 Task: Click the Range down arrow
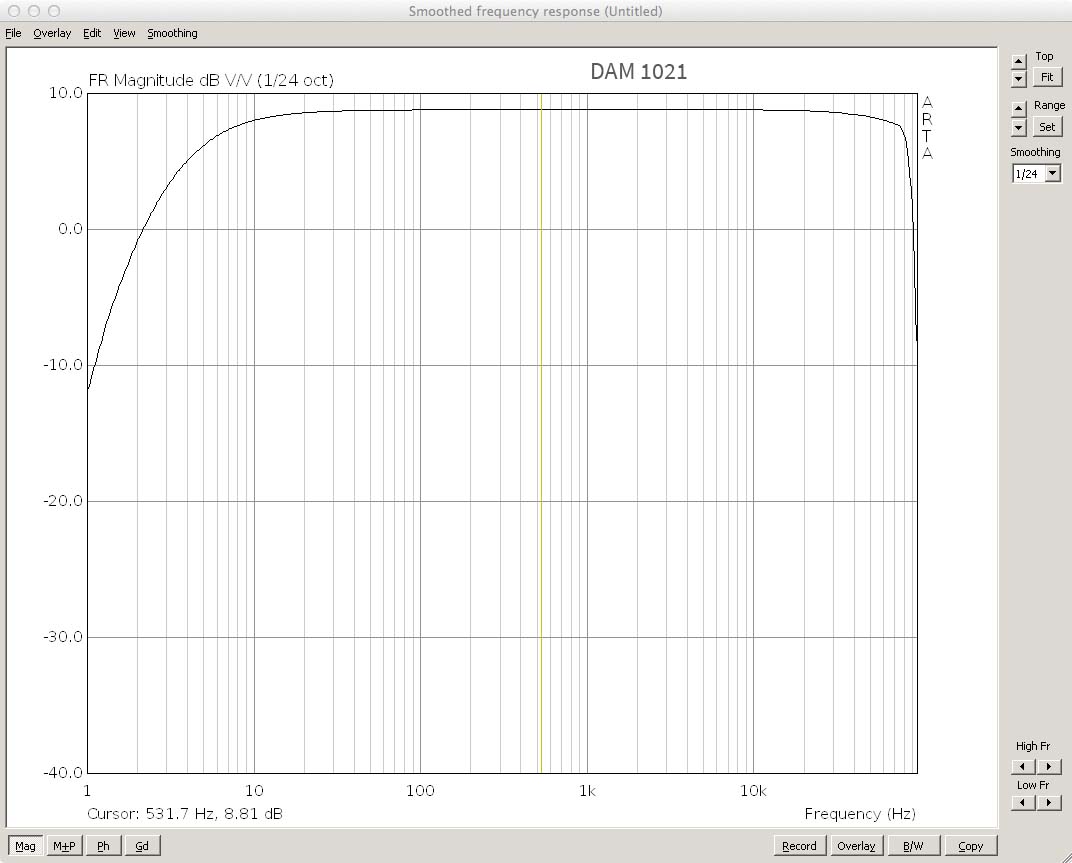[1019, 127]
